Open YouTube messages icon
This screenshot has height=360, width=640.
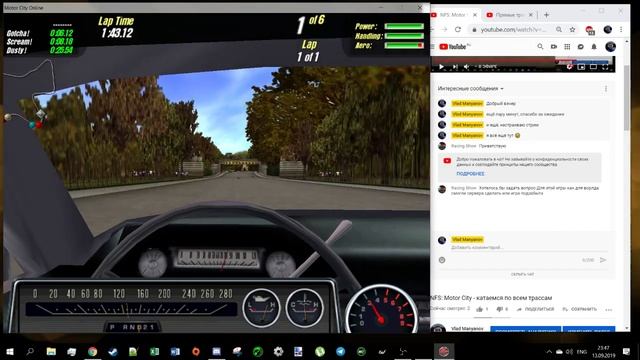point(580,47)
